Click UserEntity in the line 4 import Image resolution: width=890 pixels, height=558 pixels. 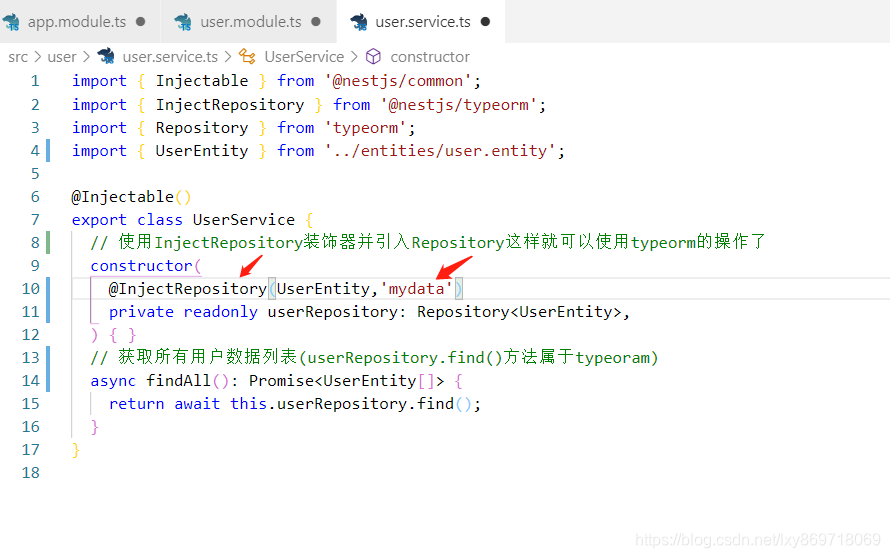point(202,151)
